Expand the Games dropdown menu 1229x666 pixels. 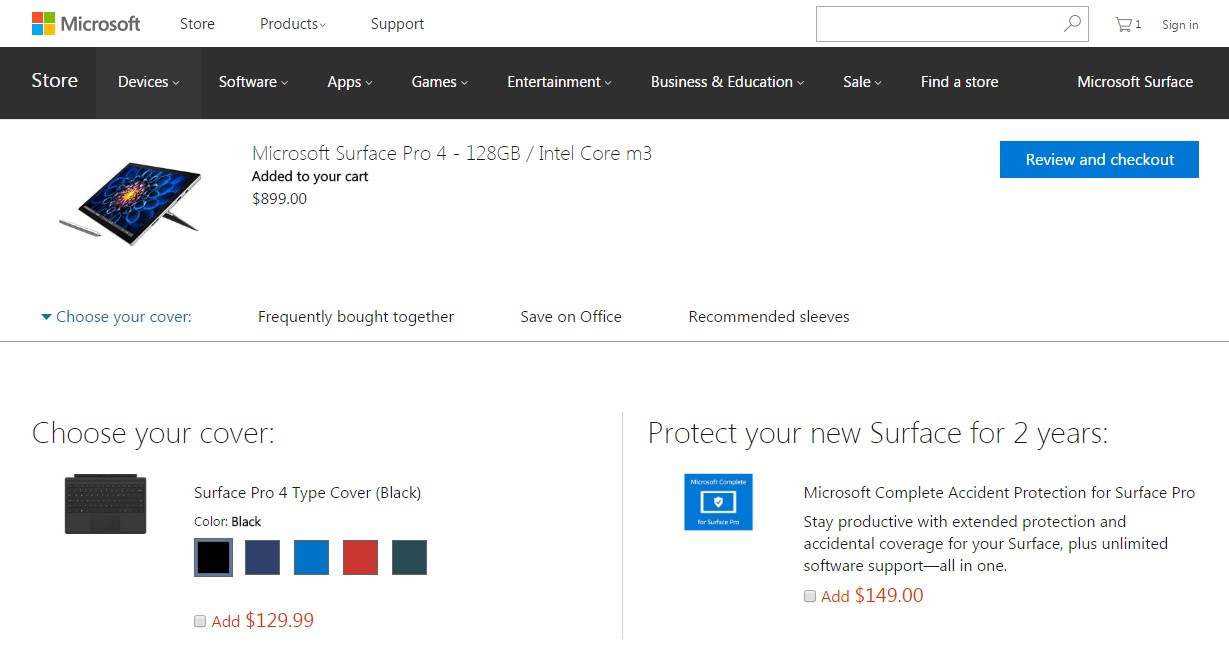[x=439, y=82]
